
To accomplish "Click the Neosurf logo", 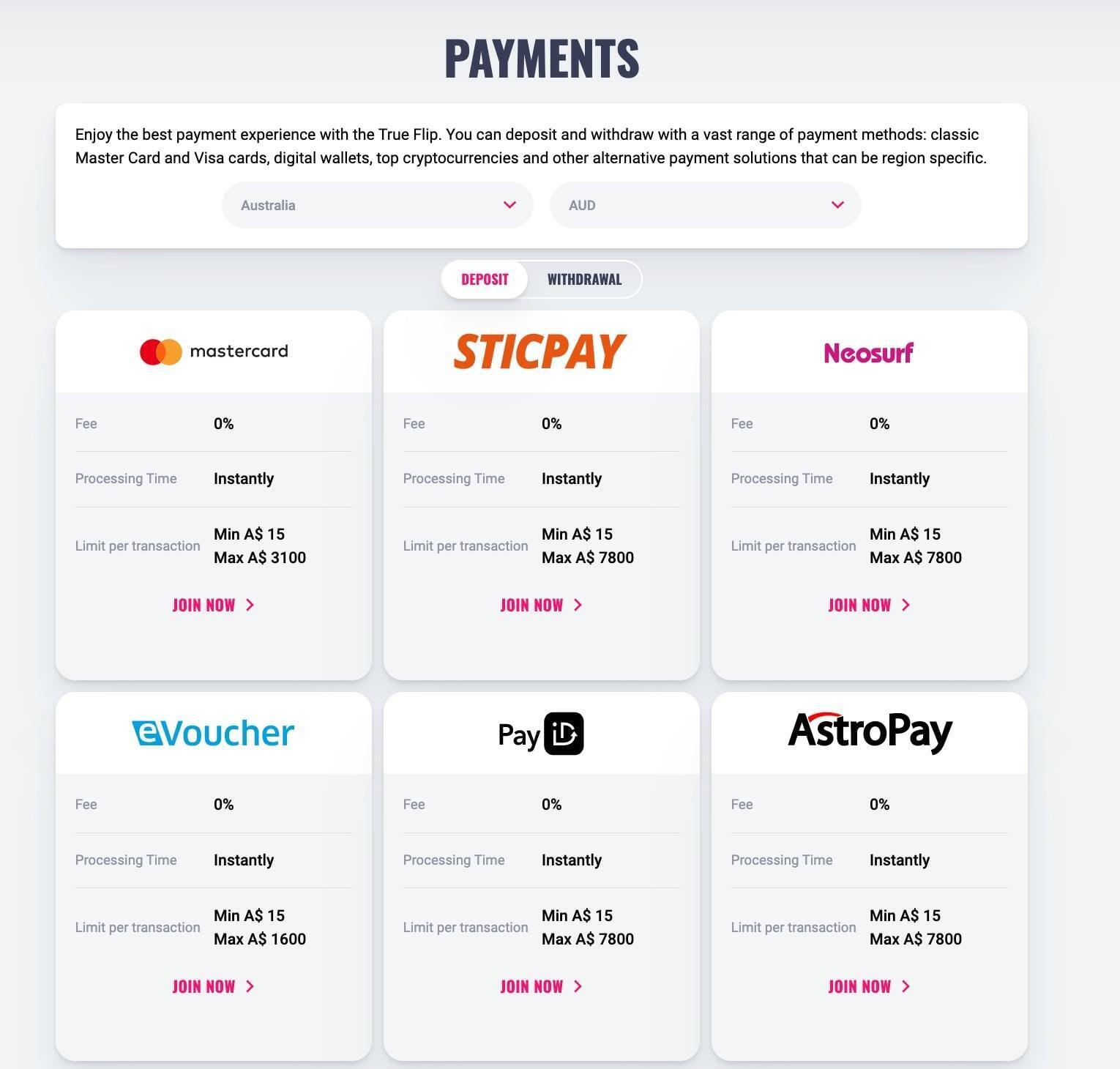I will pos(869,353).
